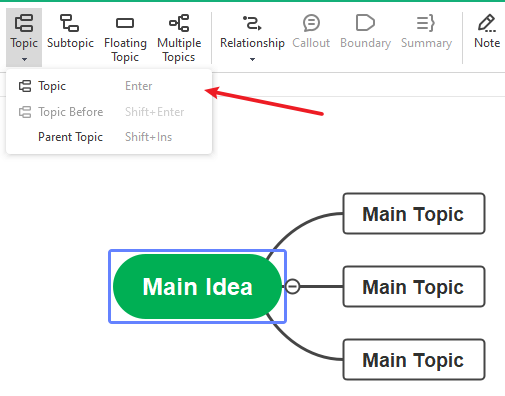Select the green Main Idea node
This screenshot has height=396, width=505.
pyautogui.click(x=197, y=287)
